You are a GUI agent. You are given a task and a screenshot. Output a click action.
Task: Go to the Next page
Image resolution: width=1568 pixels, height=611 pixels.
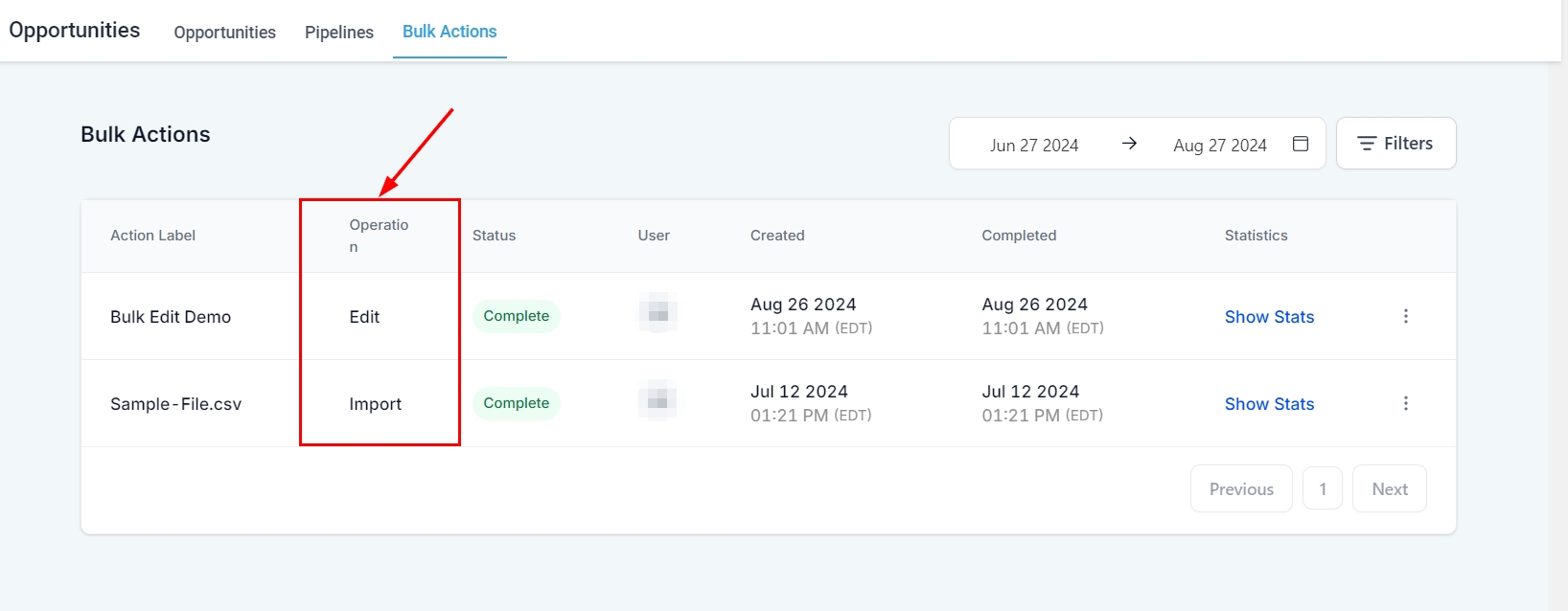1389,488
